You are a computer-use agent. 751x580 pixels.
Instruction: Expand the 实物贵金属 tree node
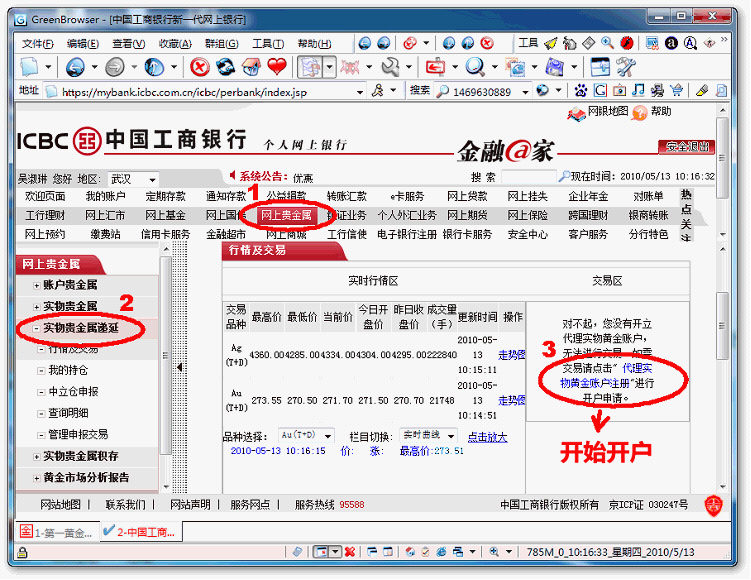coord(36,307)
